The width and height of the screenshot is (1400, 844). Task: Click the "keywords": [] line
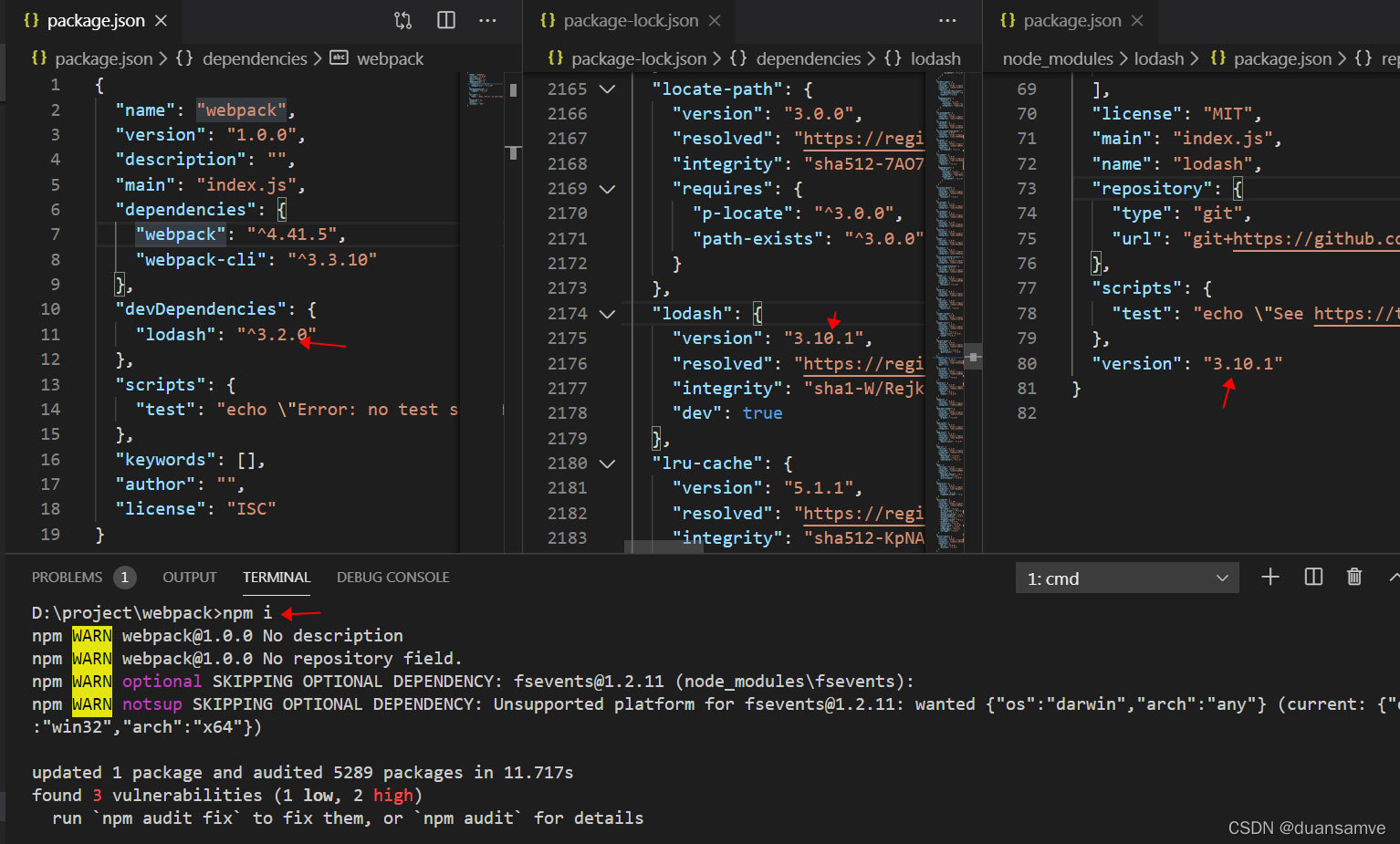coord(190,460)
